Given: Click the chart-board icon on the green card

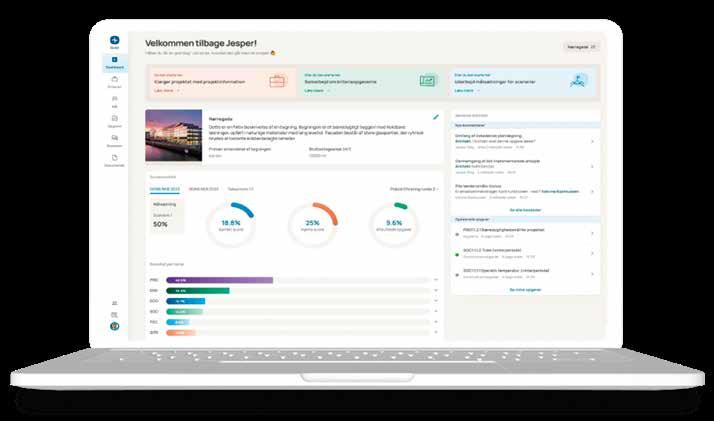Looking at the screenshot, I should click(x=427, y=81).
